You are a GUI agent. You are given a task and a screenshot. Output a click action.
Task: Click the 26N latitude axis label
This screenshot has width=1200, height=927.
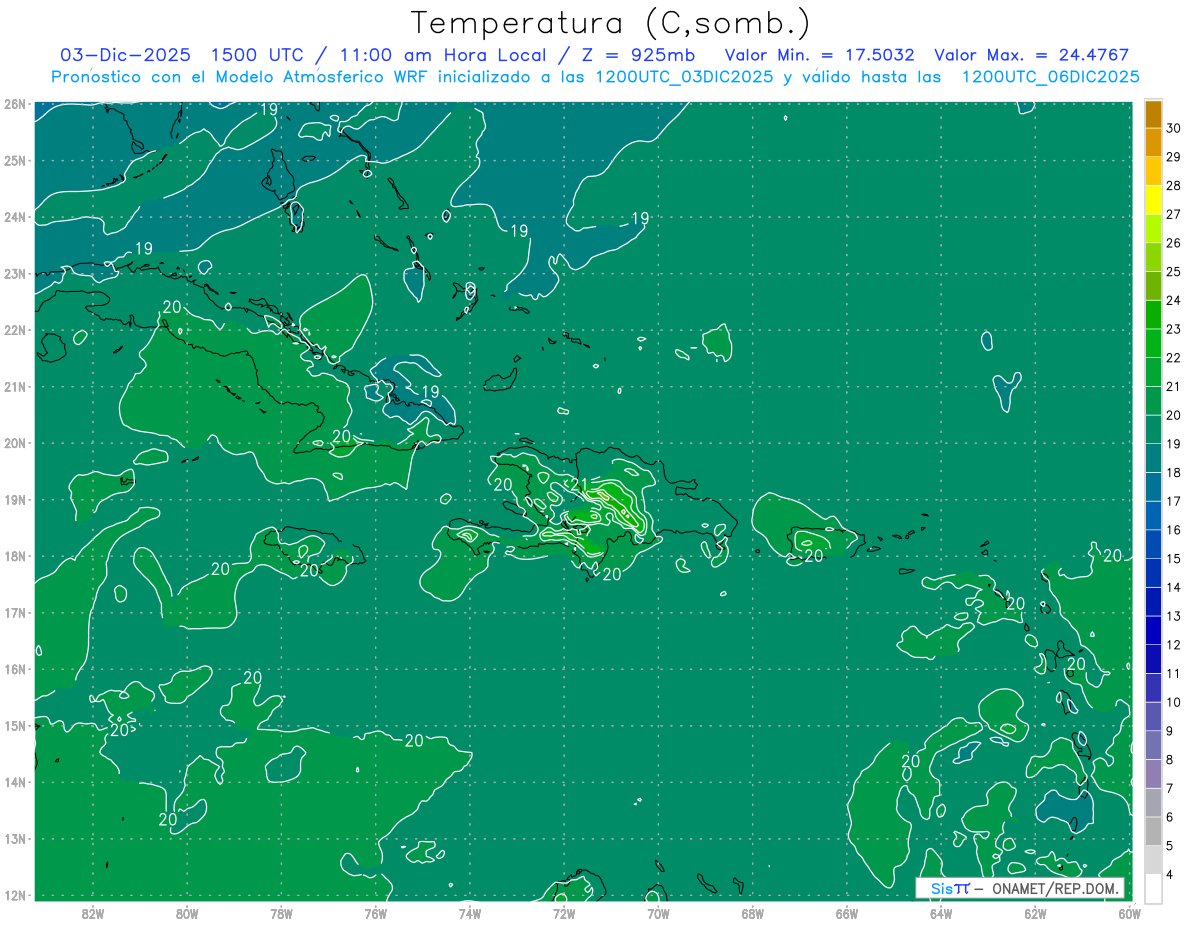tap(15, 104)
